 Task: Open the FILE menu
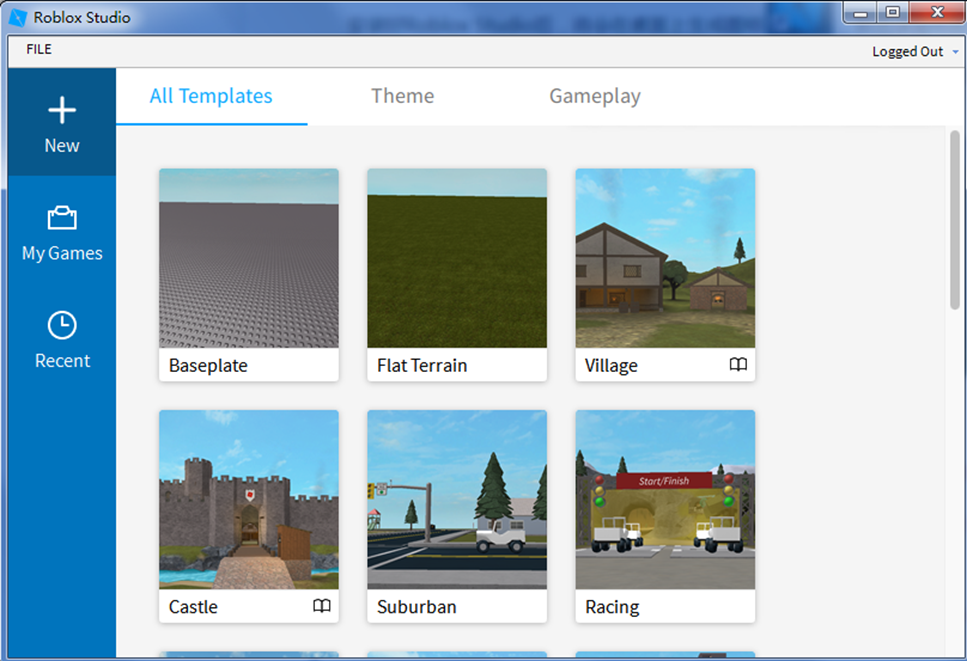point(39,49)
